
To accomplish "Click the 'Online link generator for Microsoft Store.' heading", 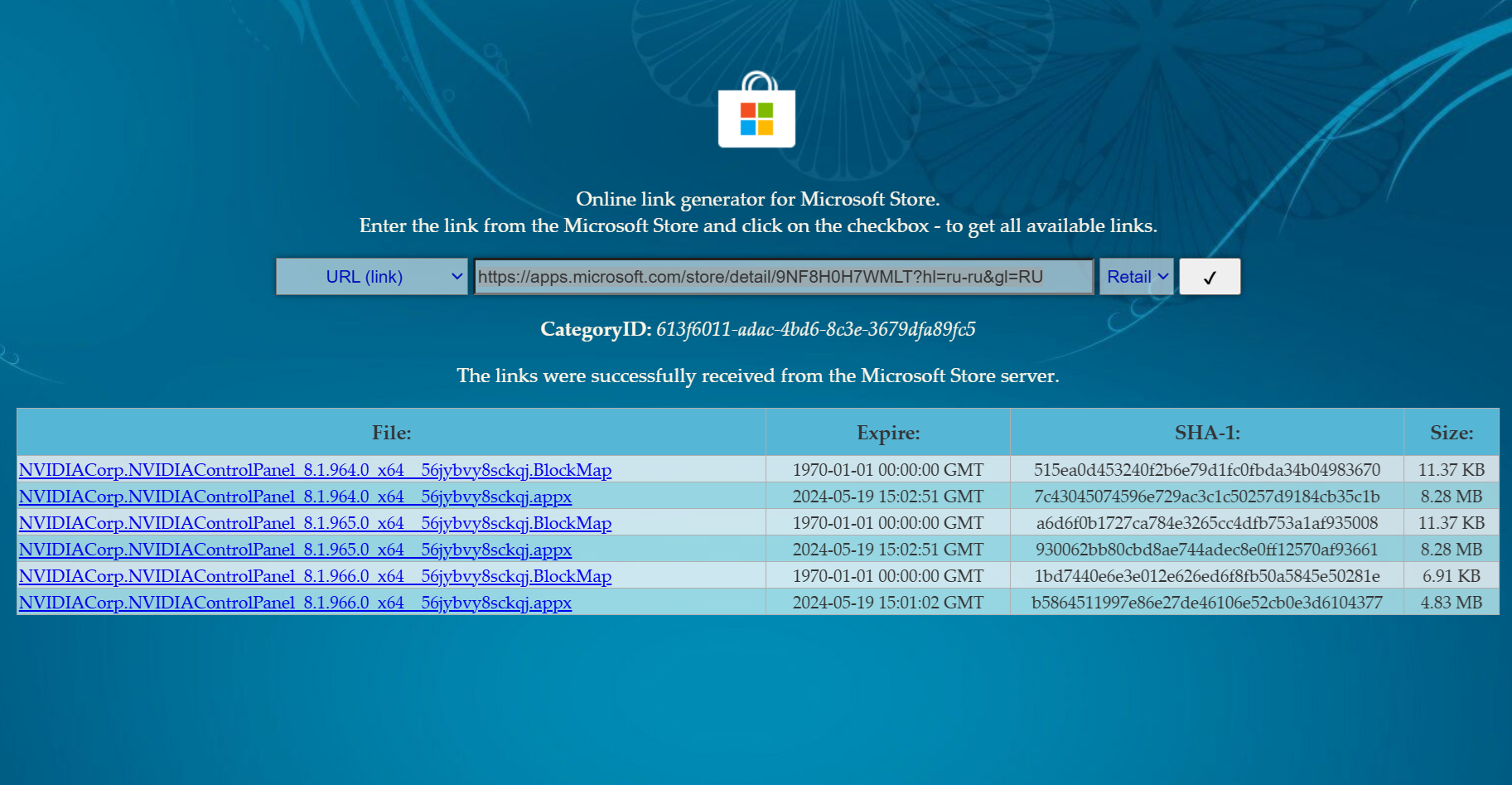I will [x=758, y=200].
